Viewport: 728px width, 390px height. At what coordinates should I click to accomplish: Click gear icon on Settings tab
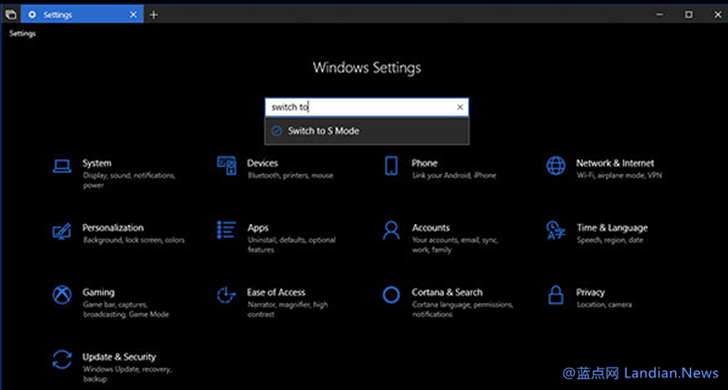tap(32, 15)
